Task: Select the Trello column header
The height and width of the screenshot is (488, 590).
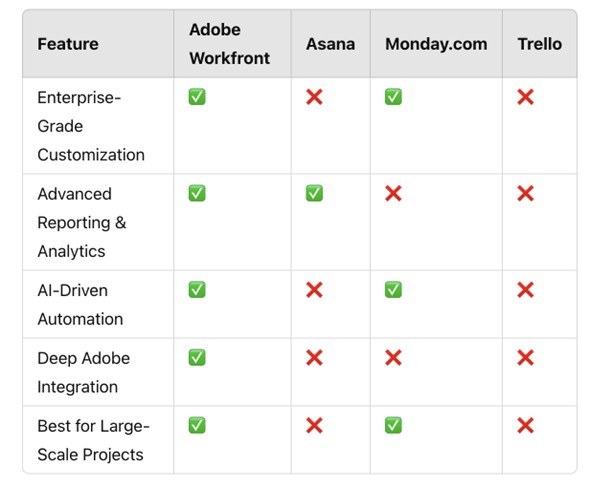Action: pos(540,44)
